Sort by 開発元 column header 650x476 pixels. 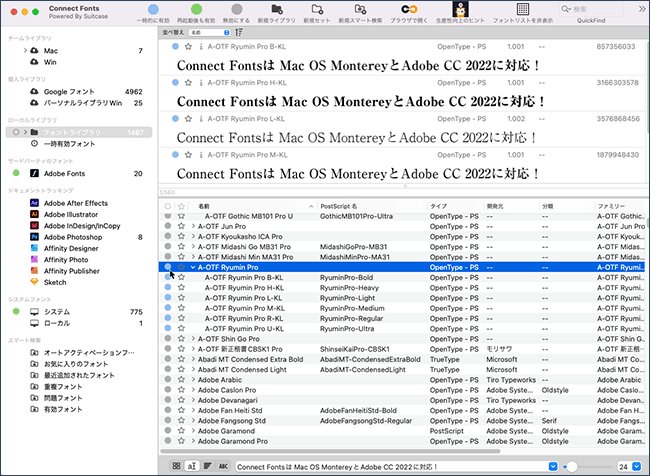pos(511,206)
